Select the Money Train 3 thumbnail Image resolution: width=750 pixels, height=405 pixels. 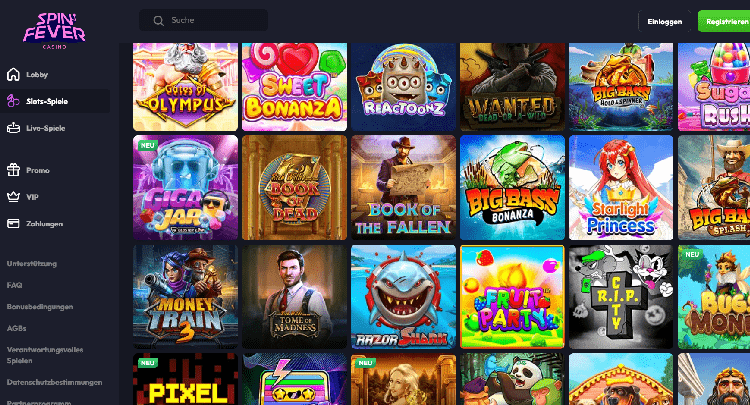click(x=185, y=297)
